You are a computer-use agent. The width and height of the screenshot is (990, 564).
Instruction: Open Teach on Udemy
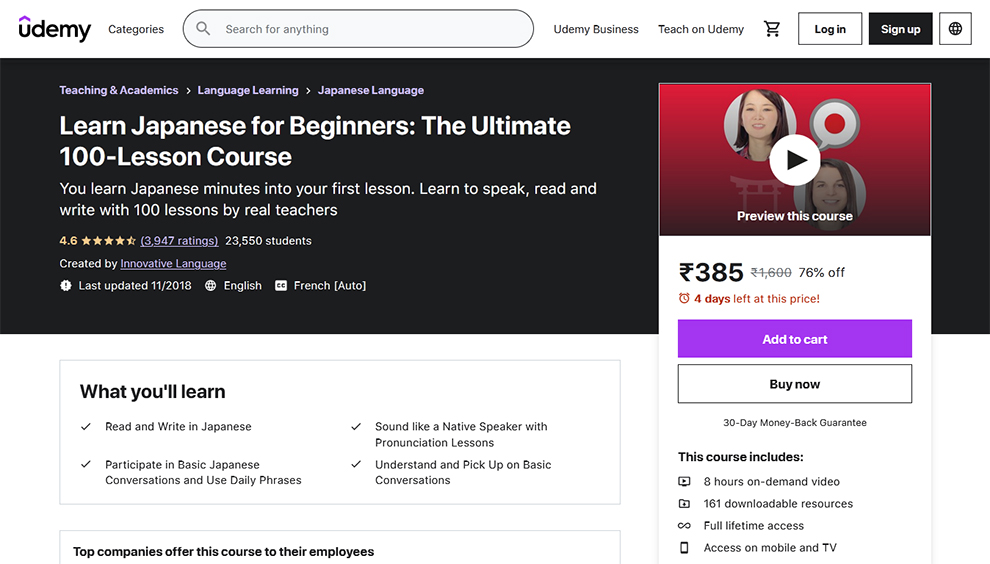click(x=701, y=29)
